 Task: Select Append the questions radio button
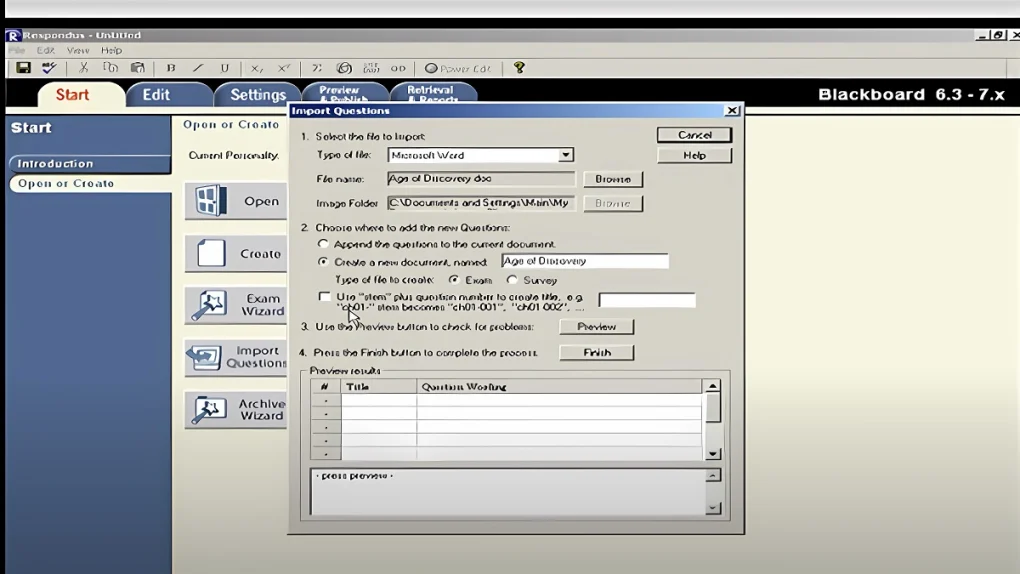tap(323, 243)
